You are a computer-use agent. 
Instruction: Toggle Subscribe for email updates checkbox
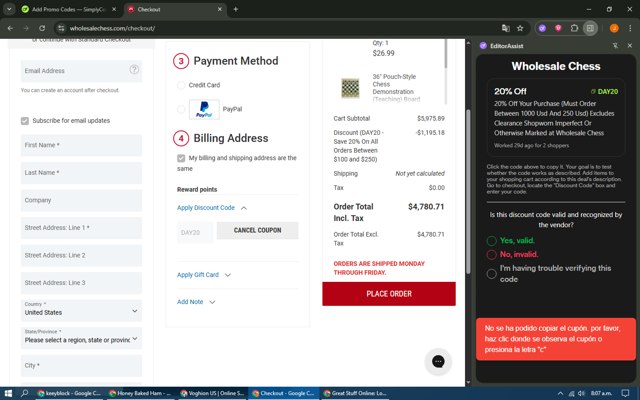coord(25,121)
